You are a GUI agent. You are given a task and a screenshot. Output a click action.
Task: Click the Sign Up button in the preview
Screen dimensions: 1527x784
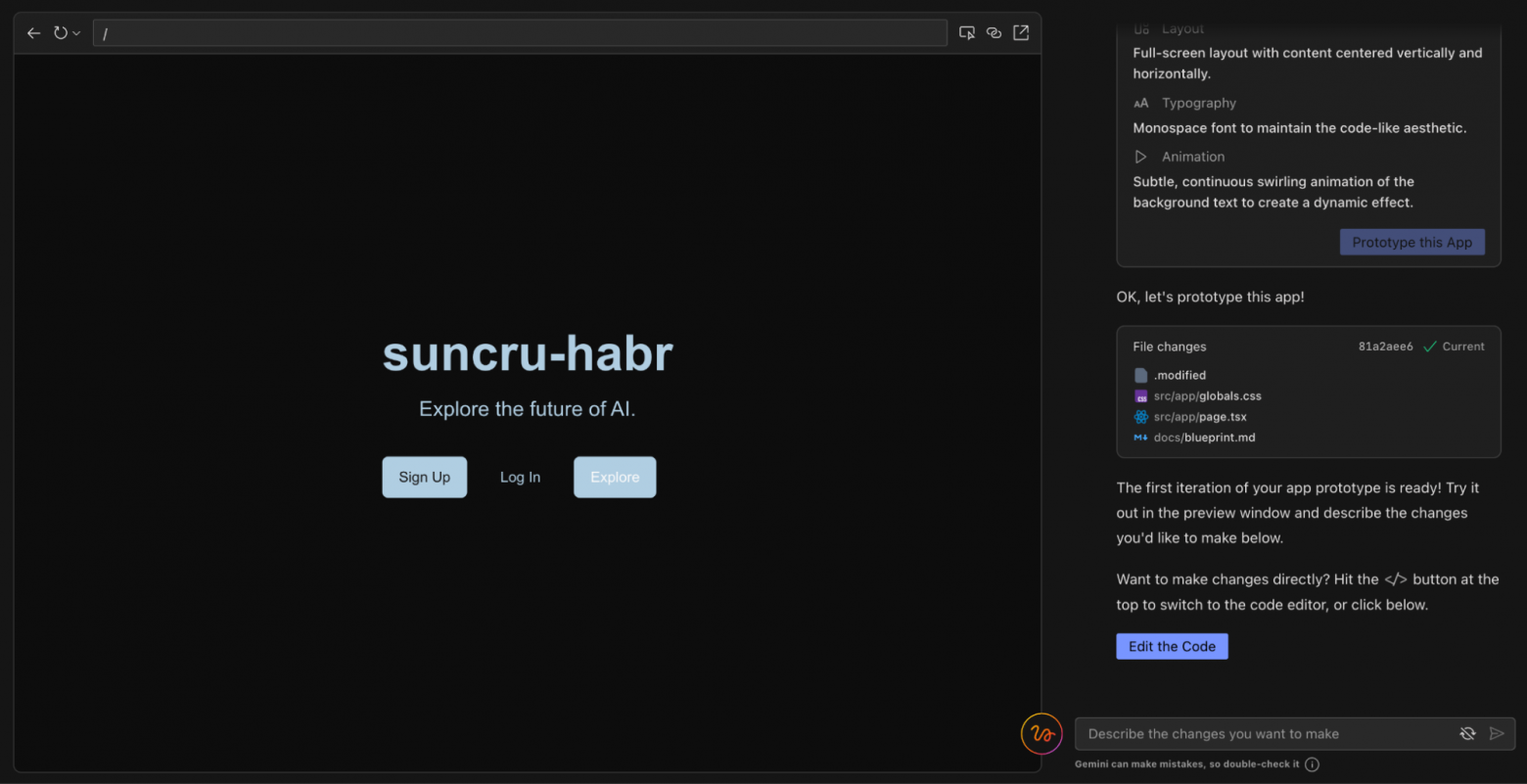coord(425,478)
